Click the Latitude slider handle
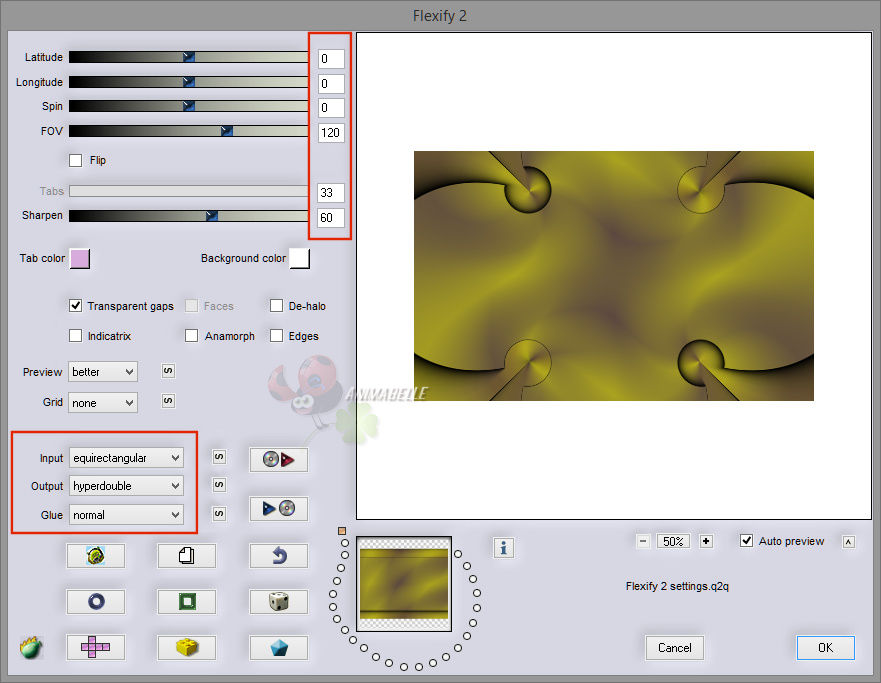The height and width of the screenshot is (683, 881). pos(189,57)
